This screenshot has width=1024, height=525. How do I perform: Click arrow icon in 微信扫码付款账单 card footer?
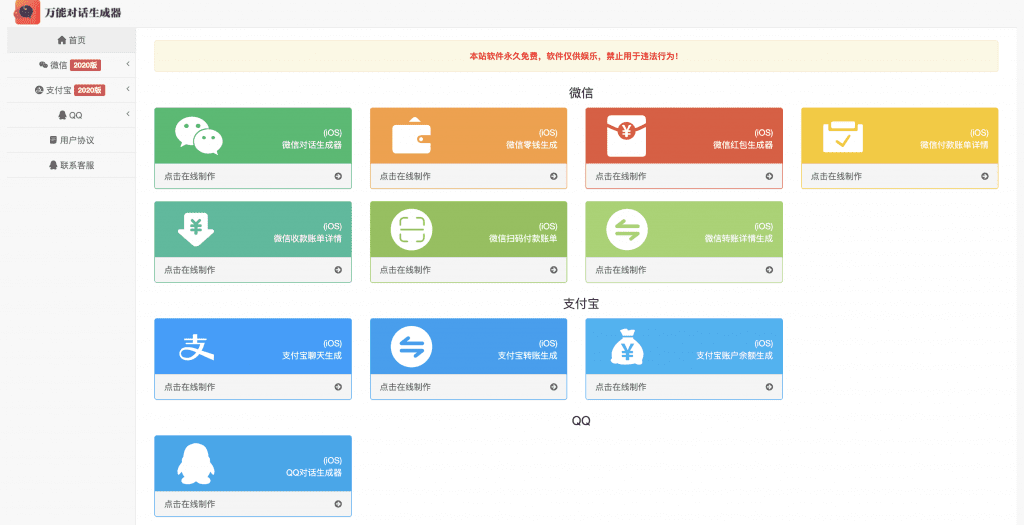554,270
